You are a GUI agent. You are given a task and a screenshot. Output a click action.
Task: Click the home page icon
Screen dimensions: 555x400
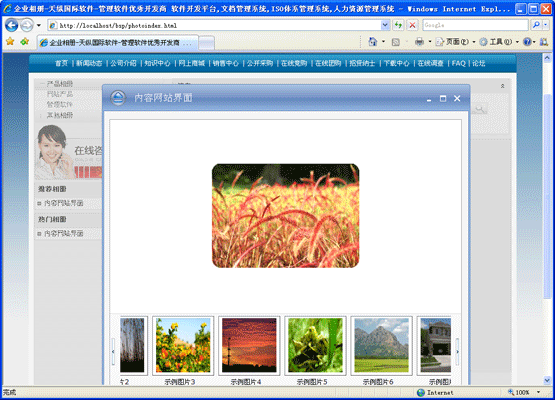click(373, 42)
